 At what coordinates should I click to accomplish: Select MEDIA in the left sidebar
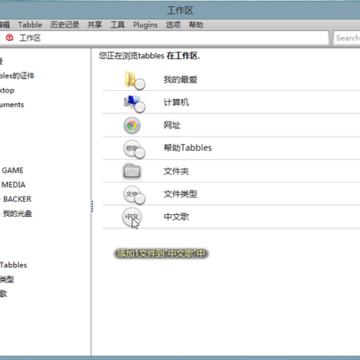point(13,185)
